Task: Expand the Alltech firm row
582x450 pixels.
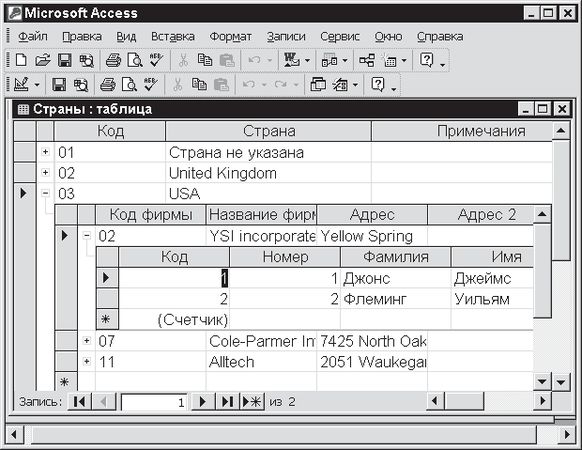Action: (86, 361)
